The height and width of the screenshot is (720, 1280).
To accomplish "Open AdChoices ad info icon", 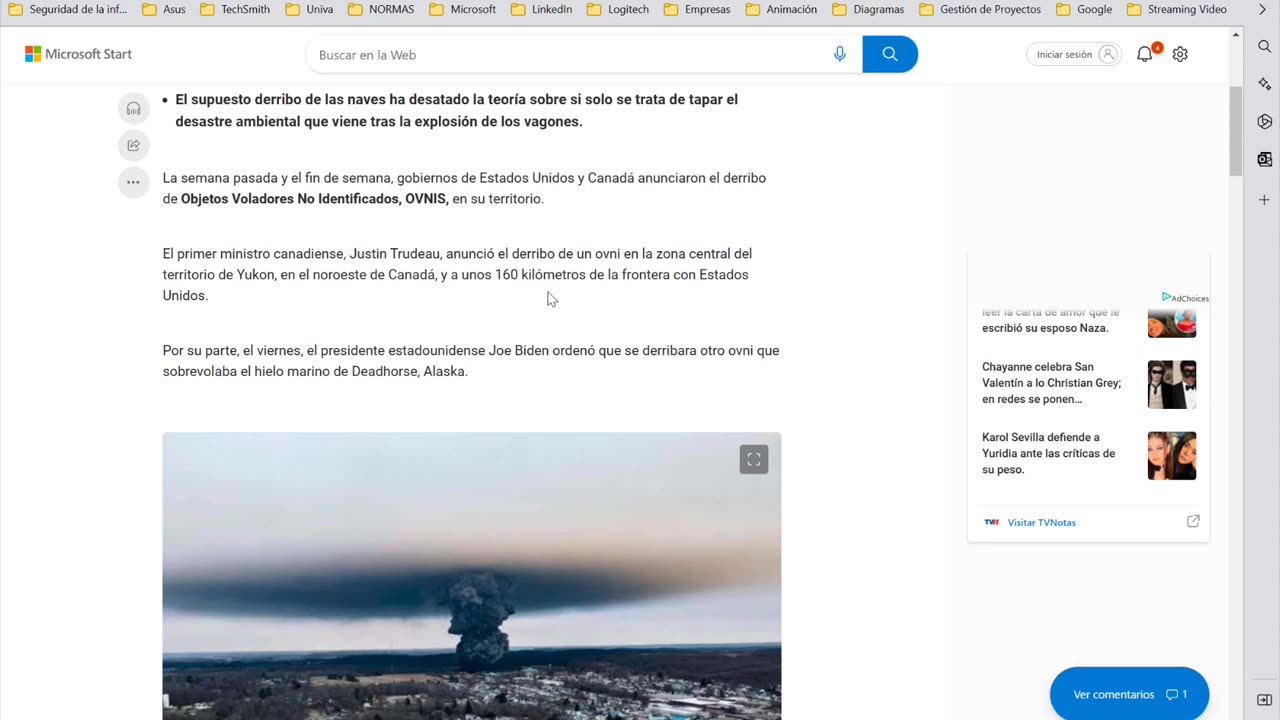I will tap(1185, 298).
